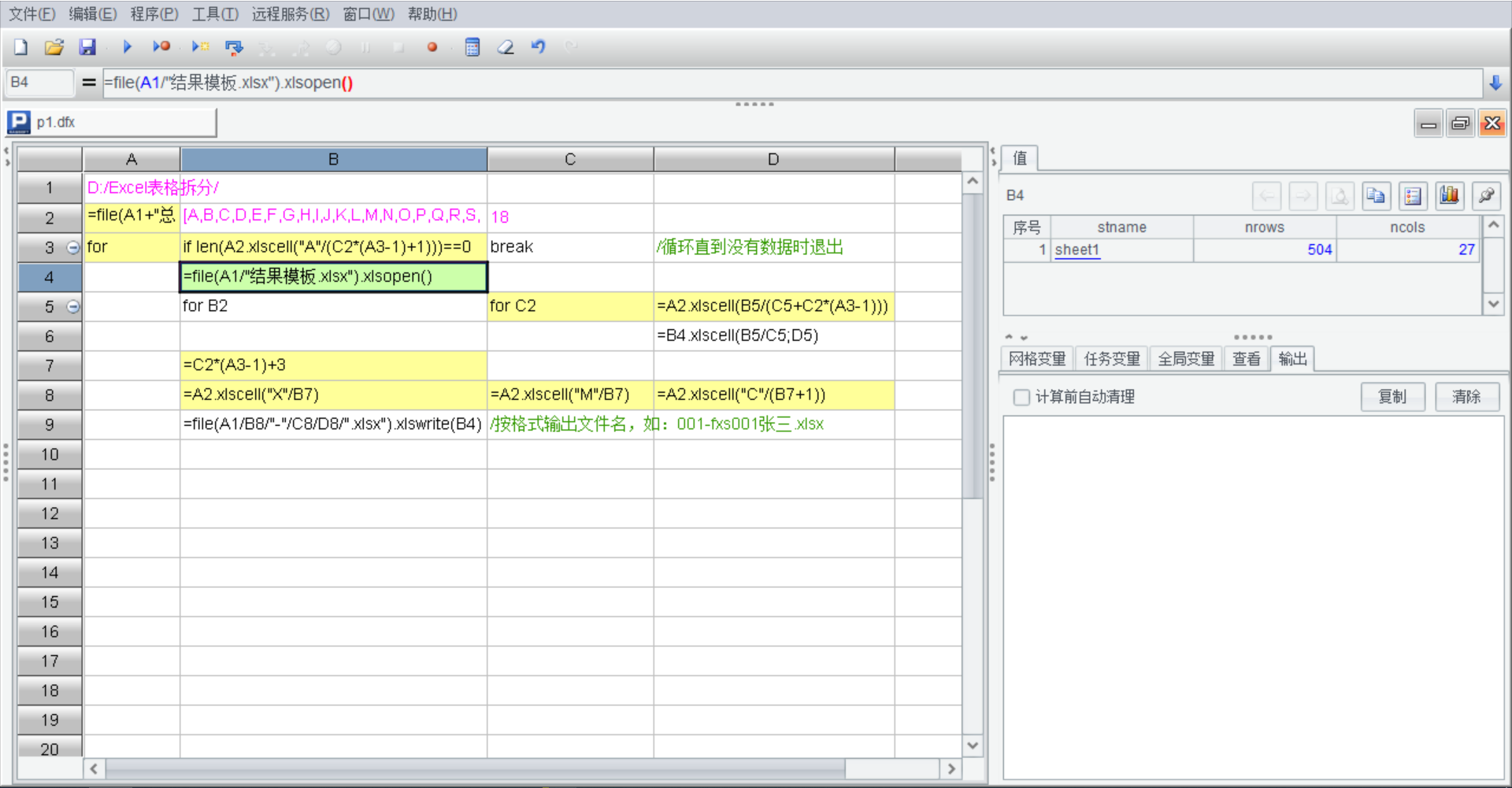The width and height of the screenshot is (1512, 788).
Task: Select cell D6 containing =B4.xlscell(B5/C5,D5)
Action: [773, 336]
